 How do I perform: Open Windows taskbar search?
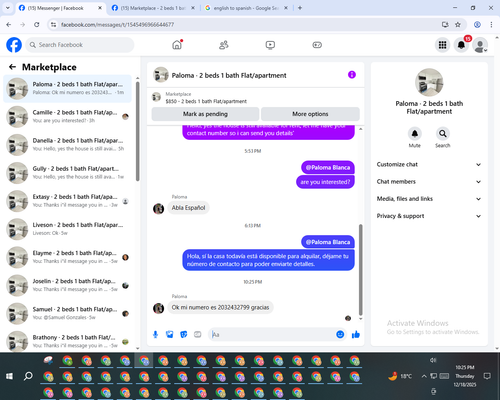click(28, 376)
